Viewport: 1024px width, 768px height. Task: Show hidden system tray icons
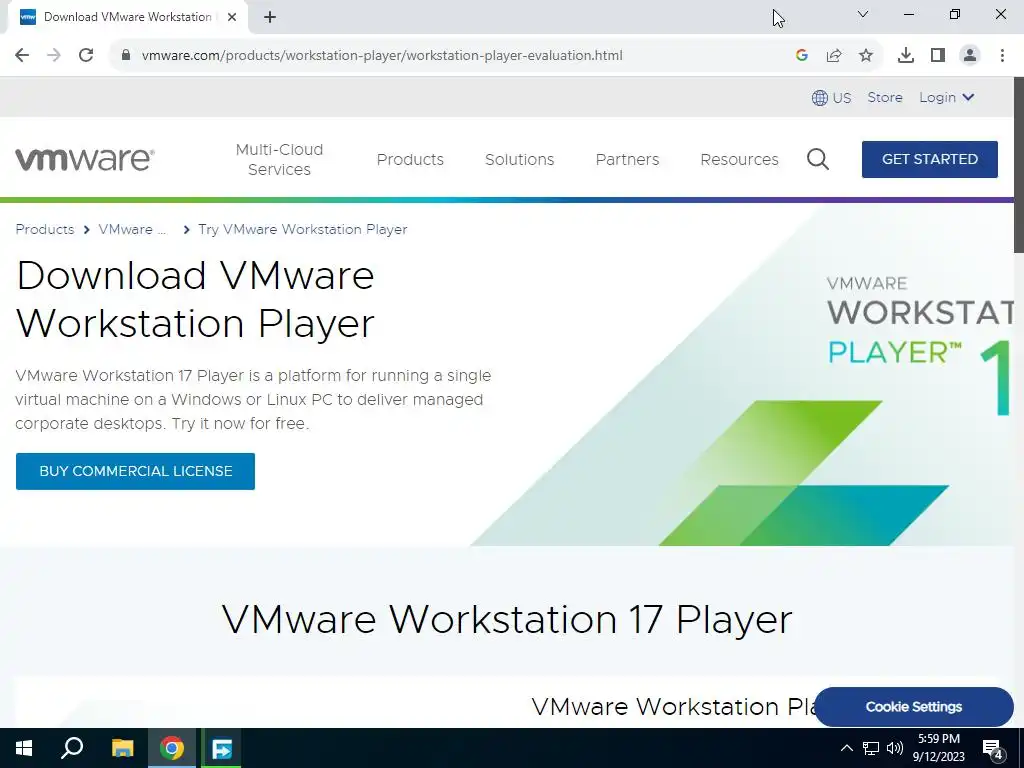click(x=846, y=748)
